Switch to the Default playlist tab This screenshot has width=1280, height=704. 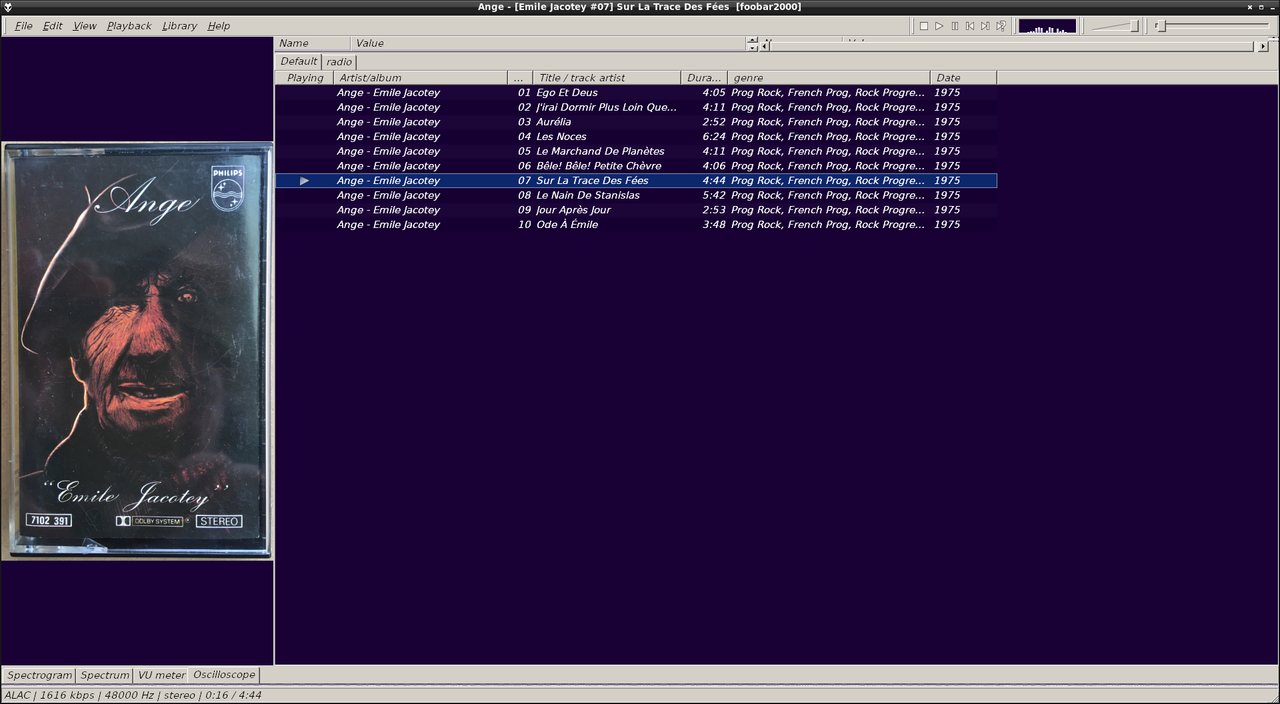click(299, 62)
